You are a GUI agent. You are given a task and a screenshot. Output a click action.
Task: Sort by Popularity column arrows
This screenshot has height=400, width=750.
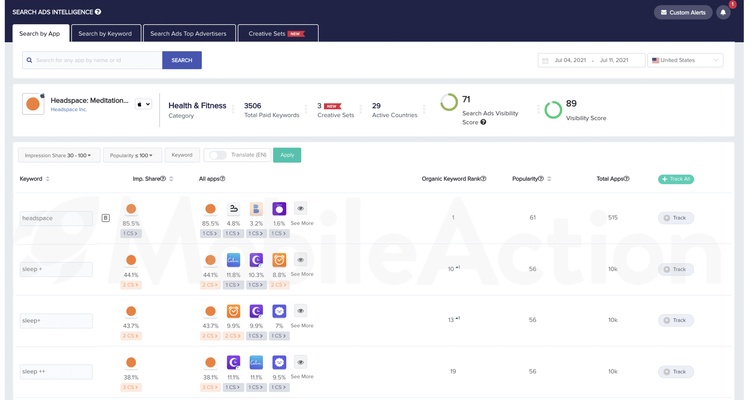pos(549,179)
